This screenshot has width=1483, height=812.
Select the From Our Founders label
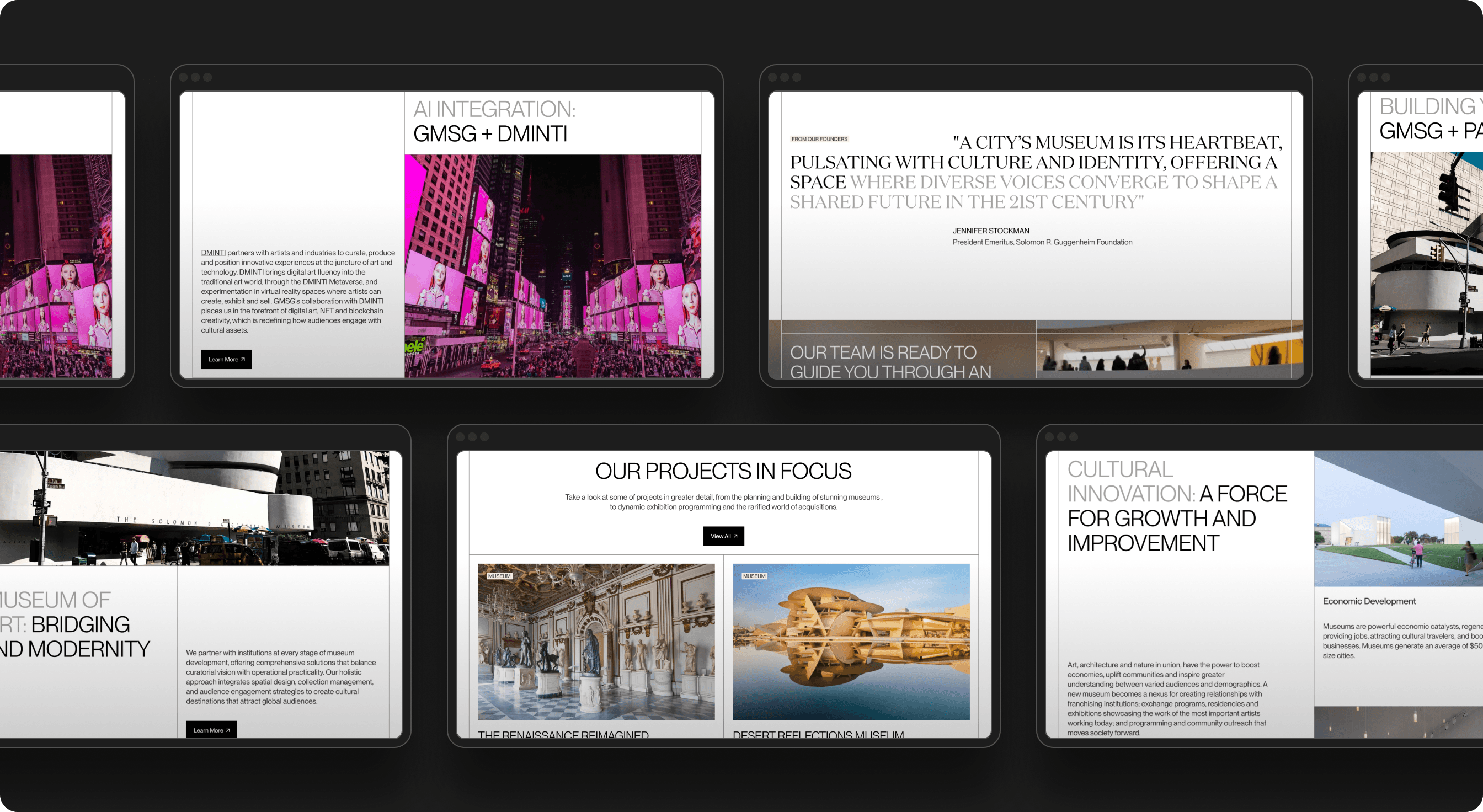coord(819,138)
